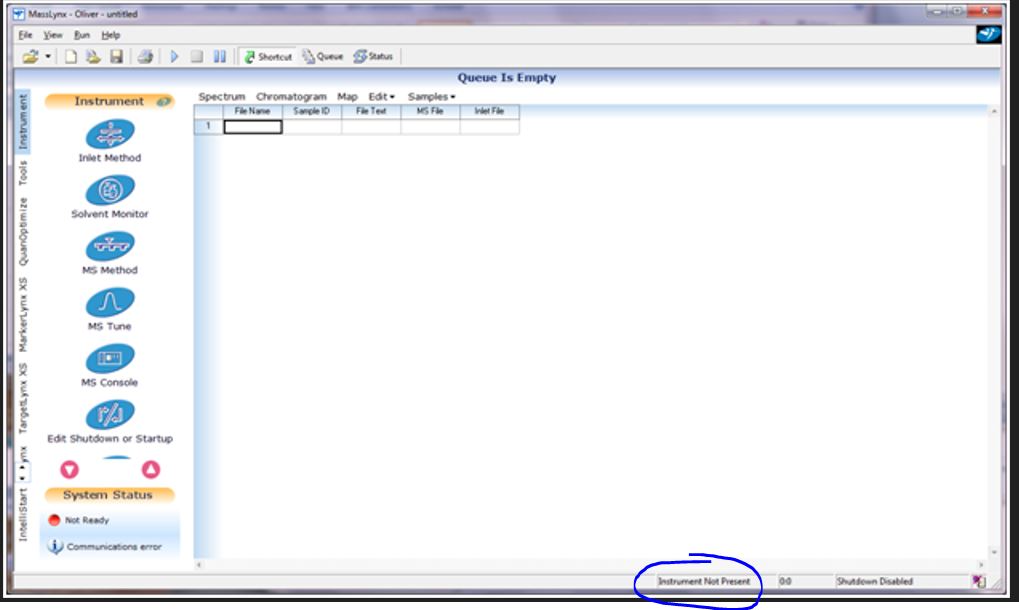Click the vertical tab strip scroll arrows
Screen dimensions: 1019x610
[22, 472]
